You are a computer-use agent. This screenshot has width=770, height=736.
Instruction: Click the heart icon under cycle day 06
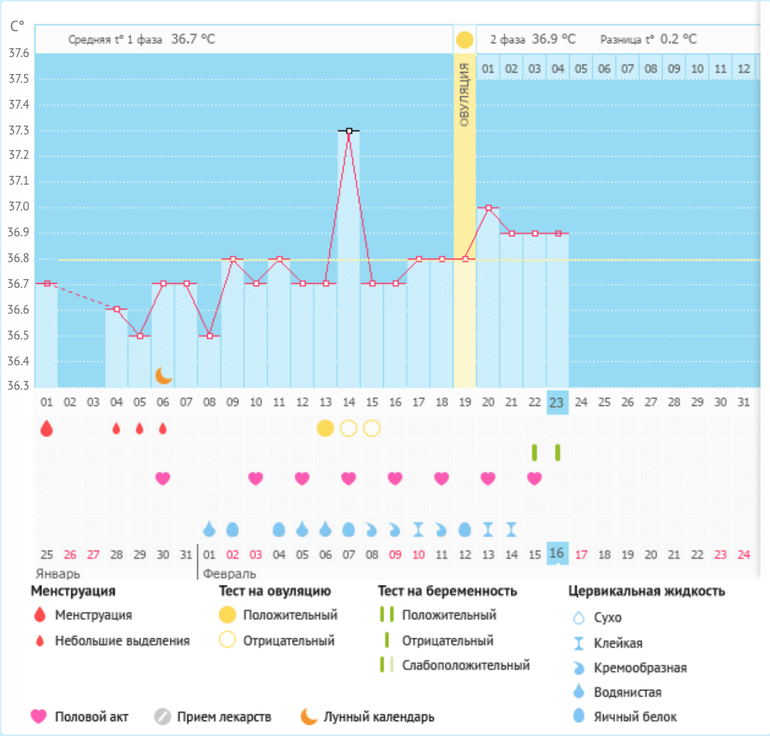[x=162, y=478]
